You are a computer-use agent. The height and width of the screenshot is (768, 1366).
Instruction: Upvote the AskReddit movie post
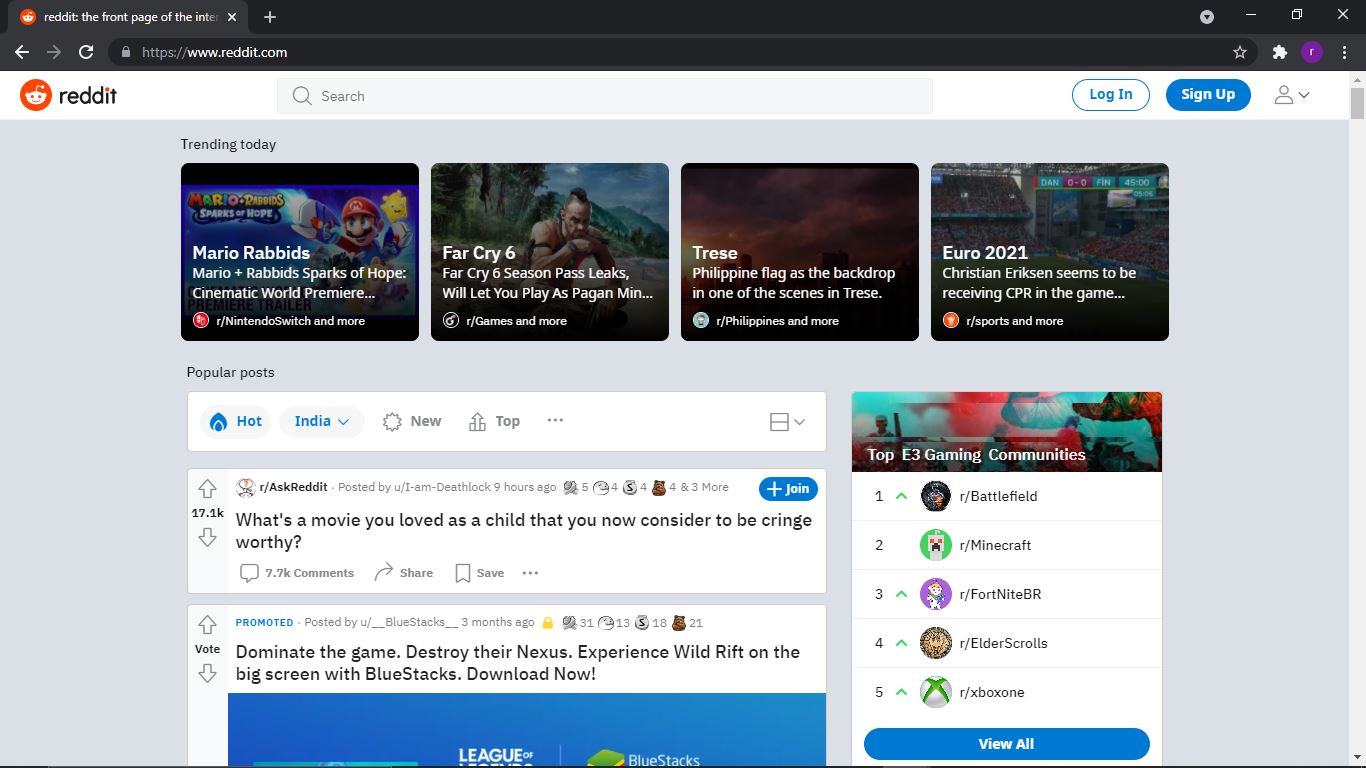coord(207,489)
